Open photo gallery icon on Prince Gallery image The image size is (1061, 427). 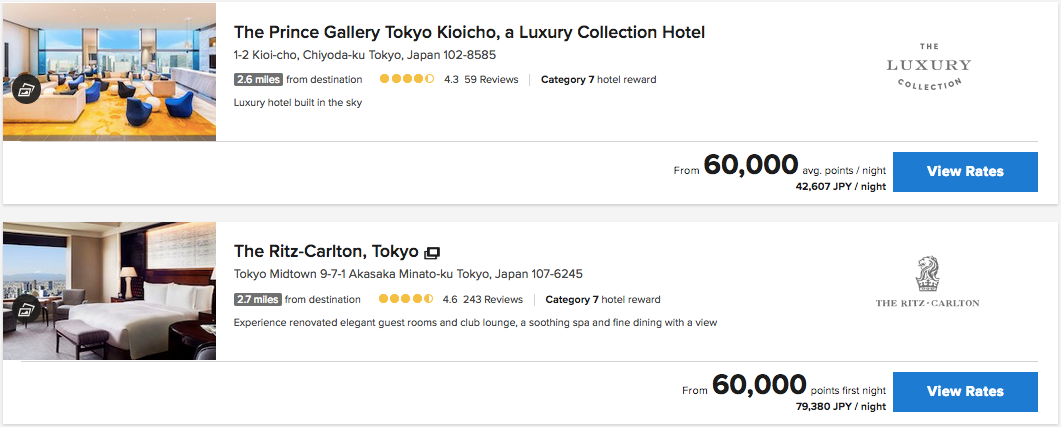(25, 90)
